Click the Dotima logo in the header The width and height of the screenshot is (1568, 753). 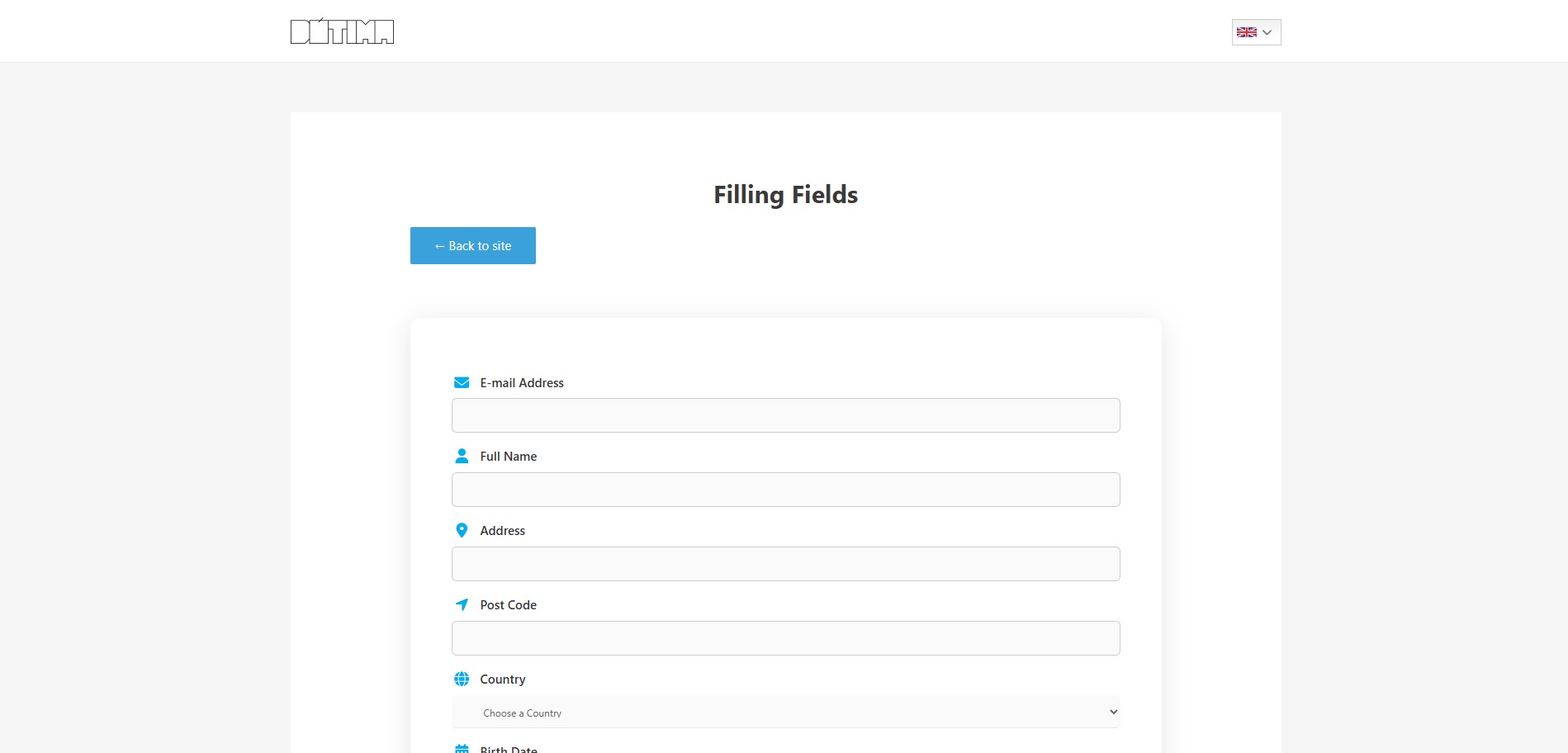click(342, 31)
